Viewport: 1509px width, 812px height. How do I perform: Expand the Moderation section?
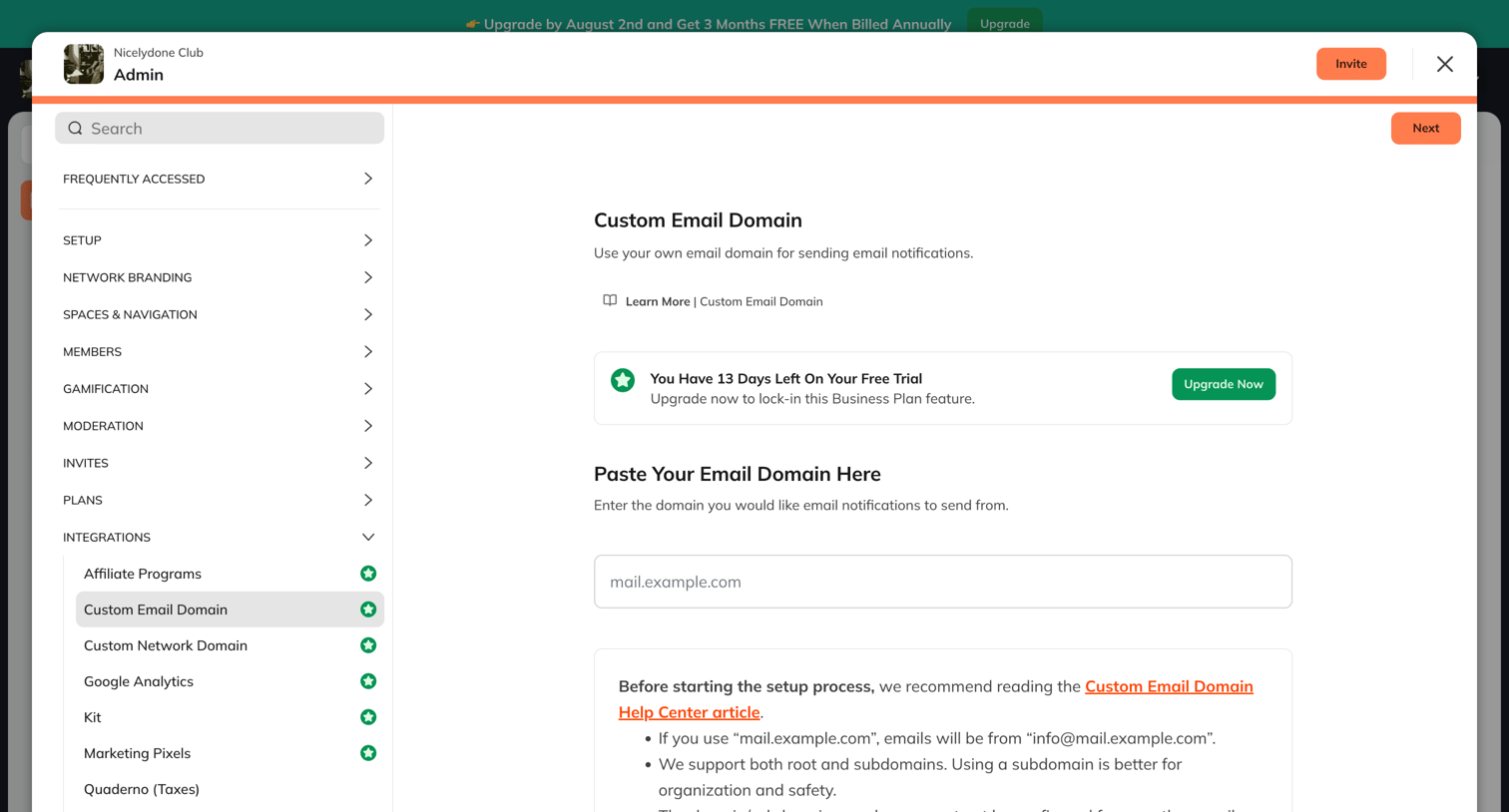click(x=219, y=426)
